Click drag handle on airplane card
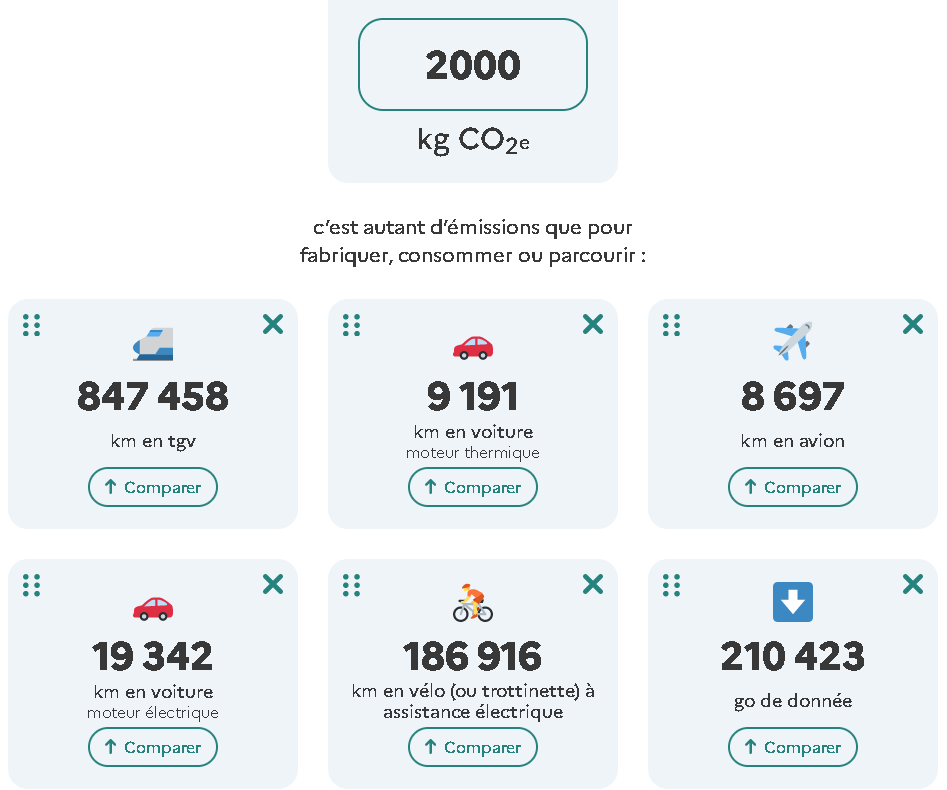This screenshot has height=790, width=947. (x=671, y=325)
